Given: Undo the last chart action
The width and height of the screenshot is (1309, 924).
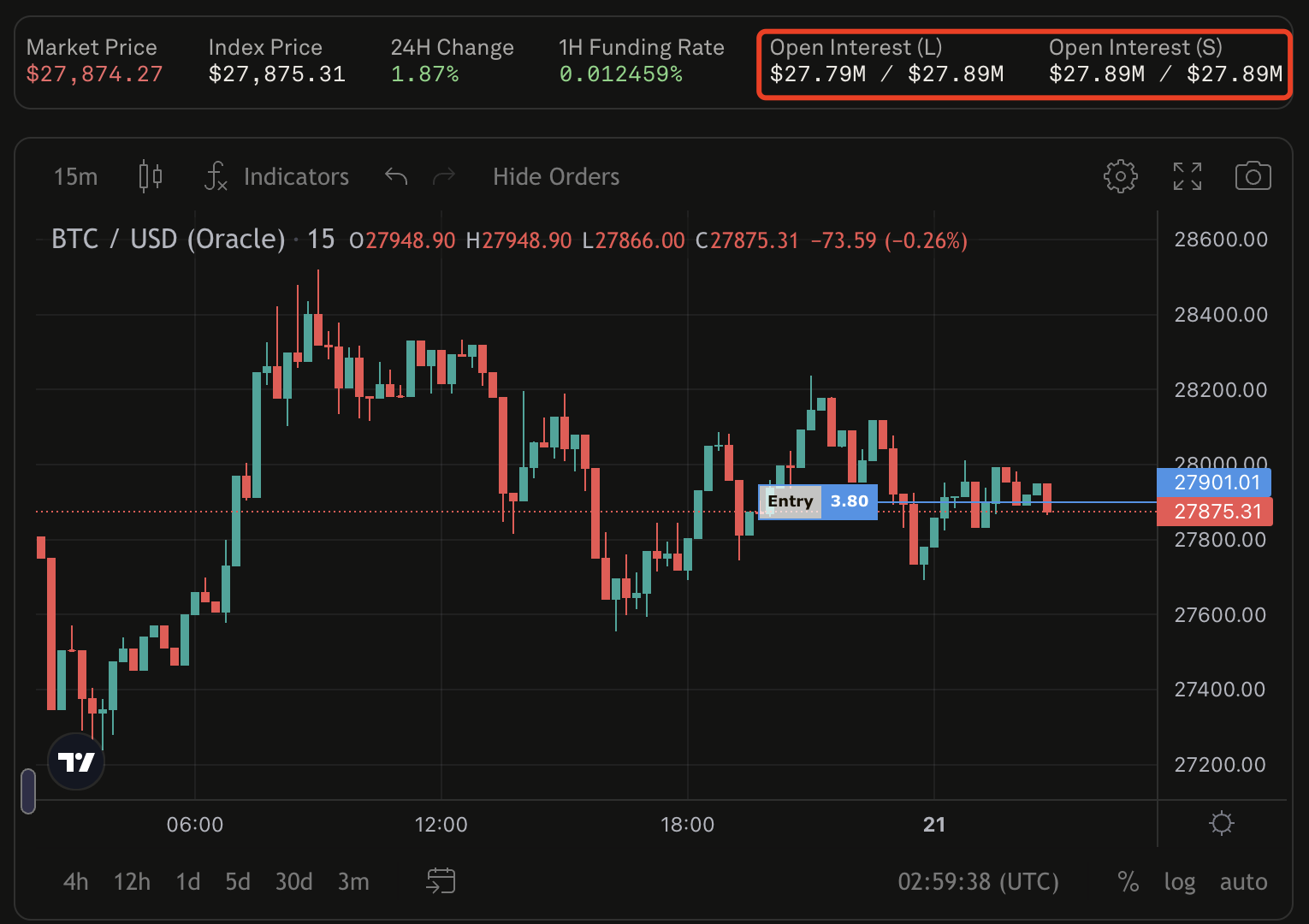Looking at the screenshot, I should coord(396,176).
